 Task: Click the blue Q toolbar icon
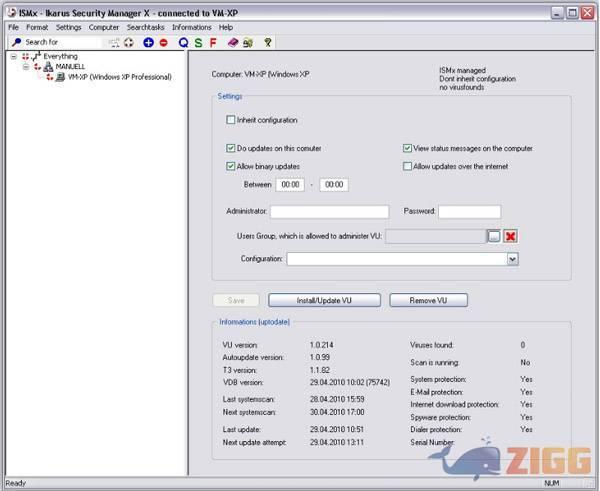click(x=183, y=42)
